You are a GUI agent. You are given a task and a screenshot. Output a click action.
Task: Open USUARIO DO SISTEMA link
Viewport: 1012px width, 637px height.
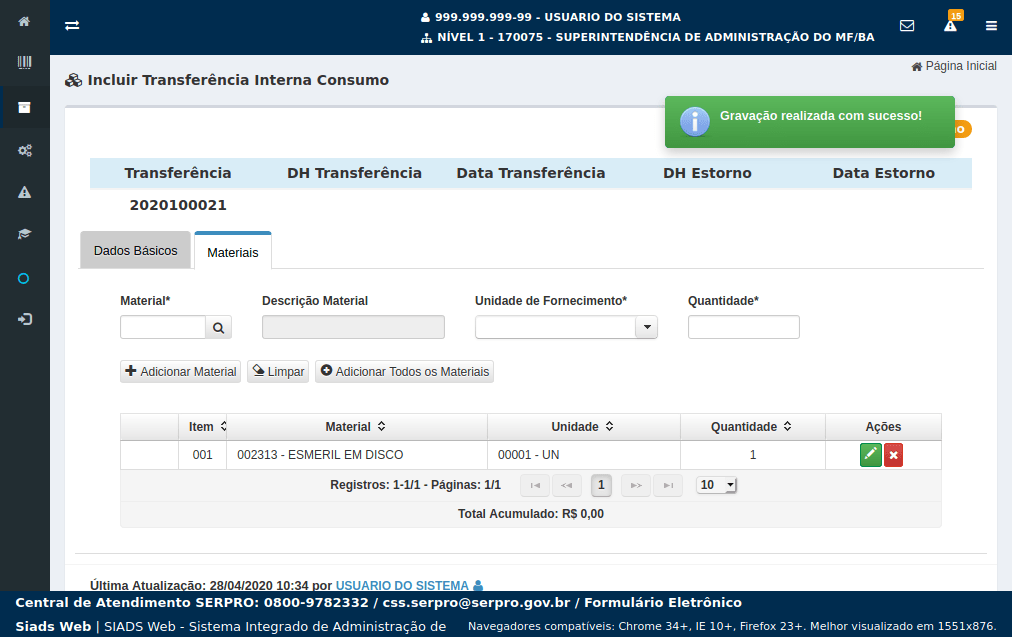(409, 585)
